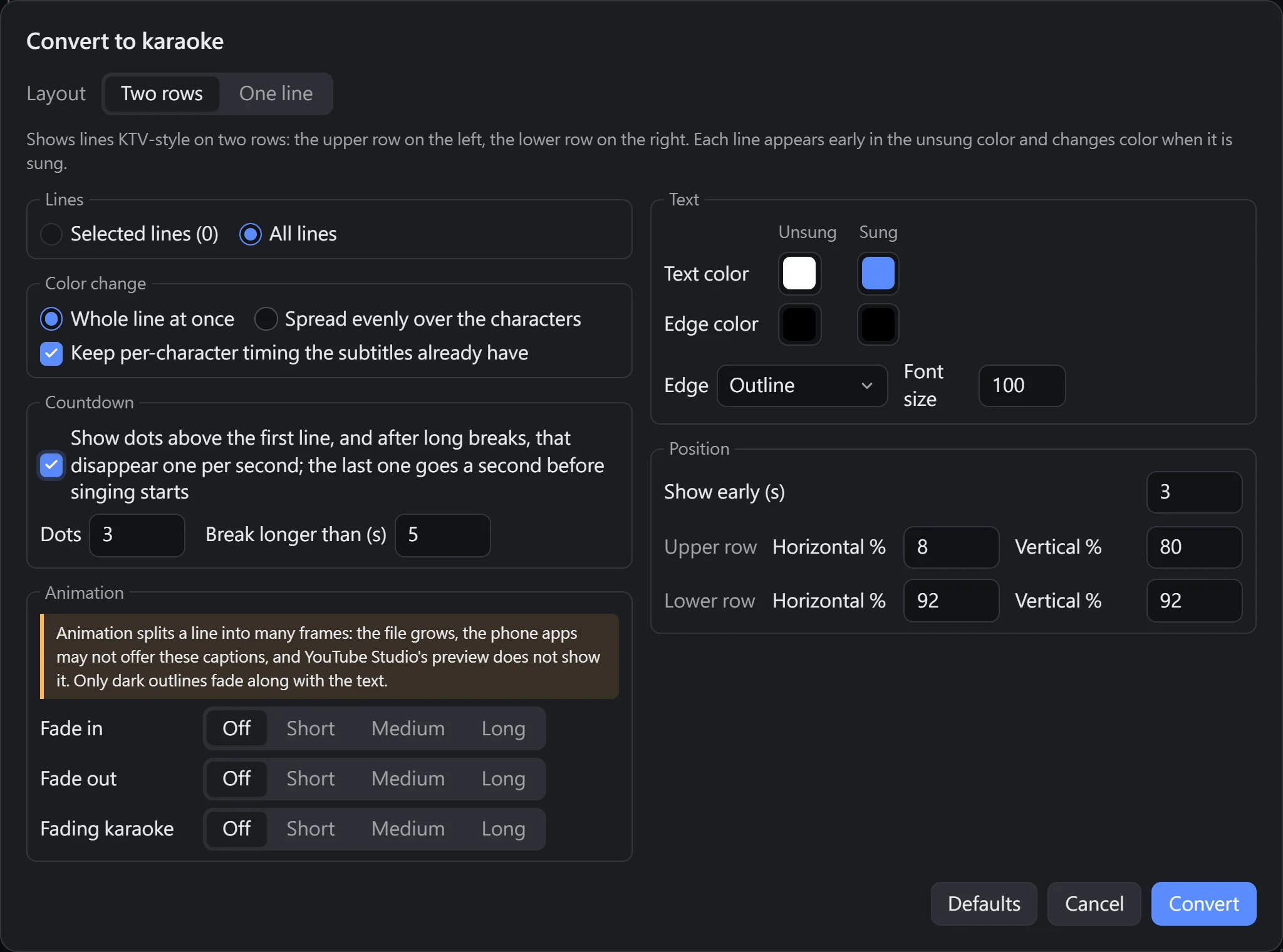Click the Convert button
The height and width of the screenshot is (952, 1283).
pyautogui.click(x=1203, y=904)
